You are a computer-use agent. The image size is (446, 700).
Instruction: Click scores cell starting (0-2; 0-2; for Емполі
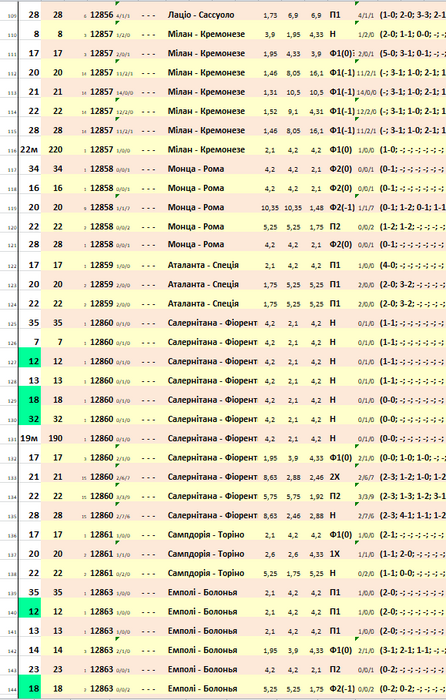tap(412, 688)
